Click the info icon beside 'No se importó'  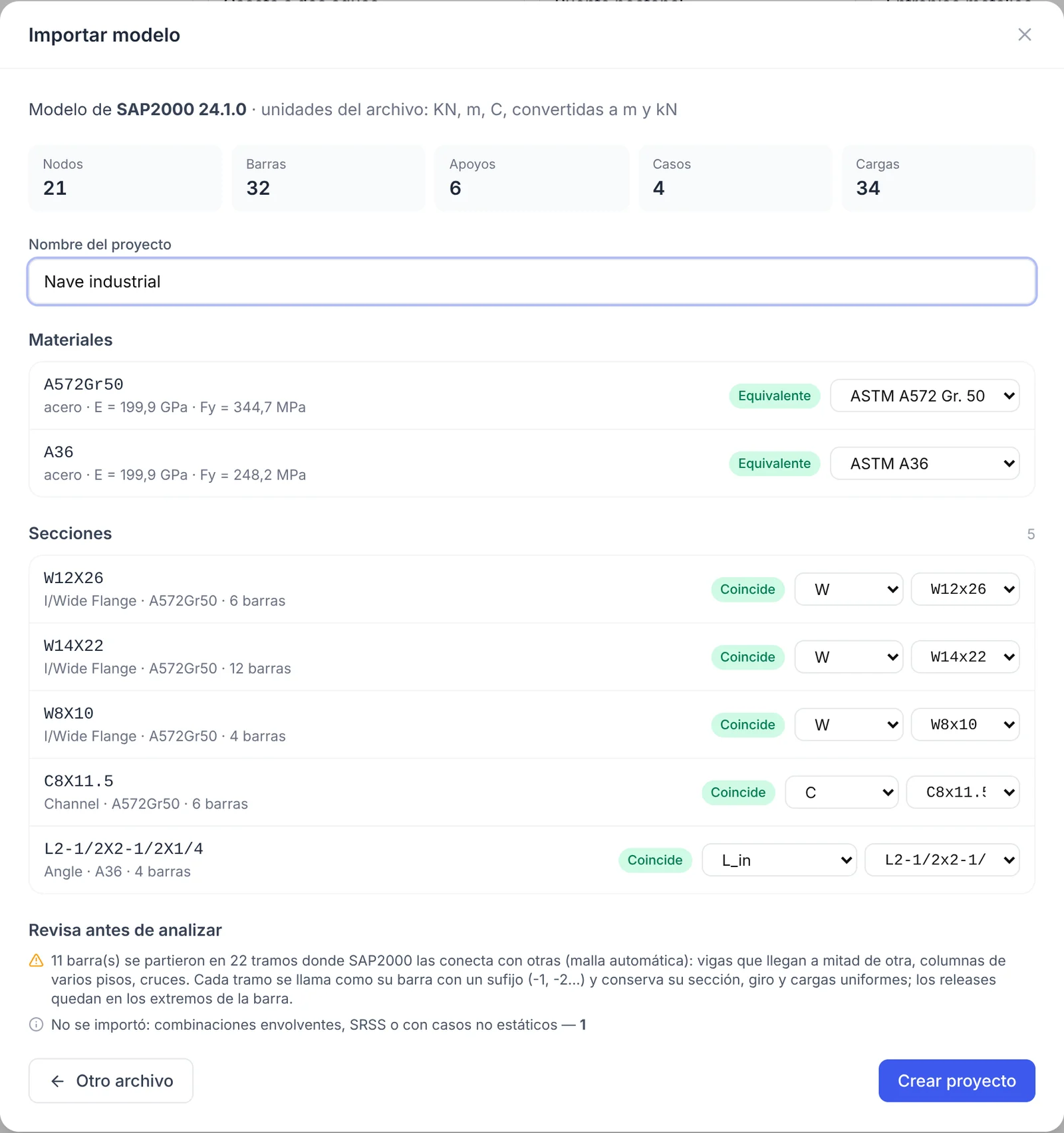tap(37, 1025)
